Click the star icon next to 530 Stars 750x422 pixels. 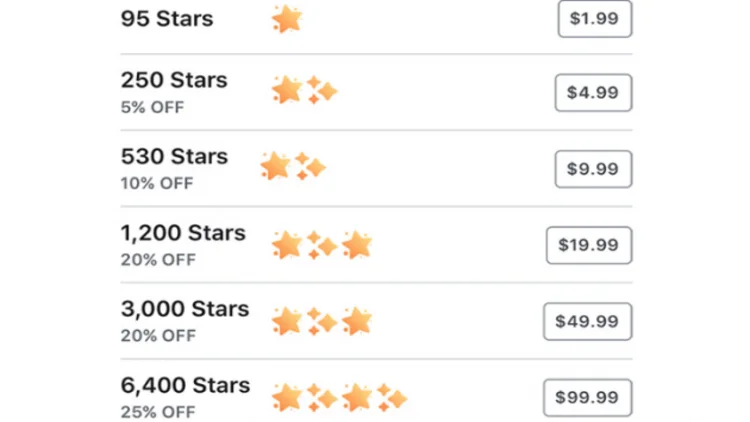point(293,166)
